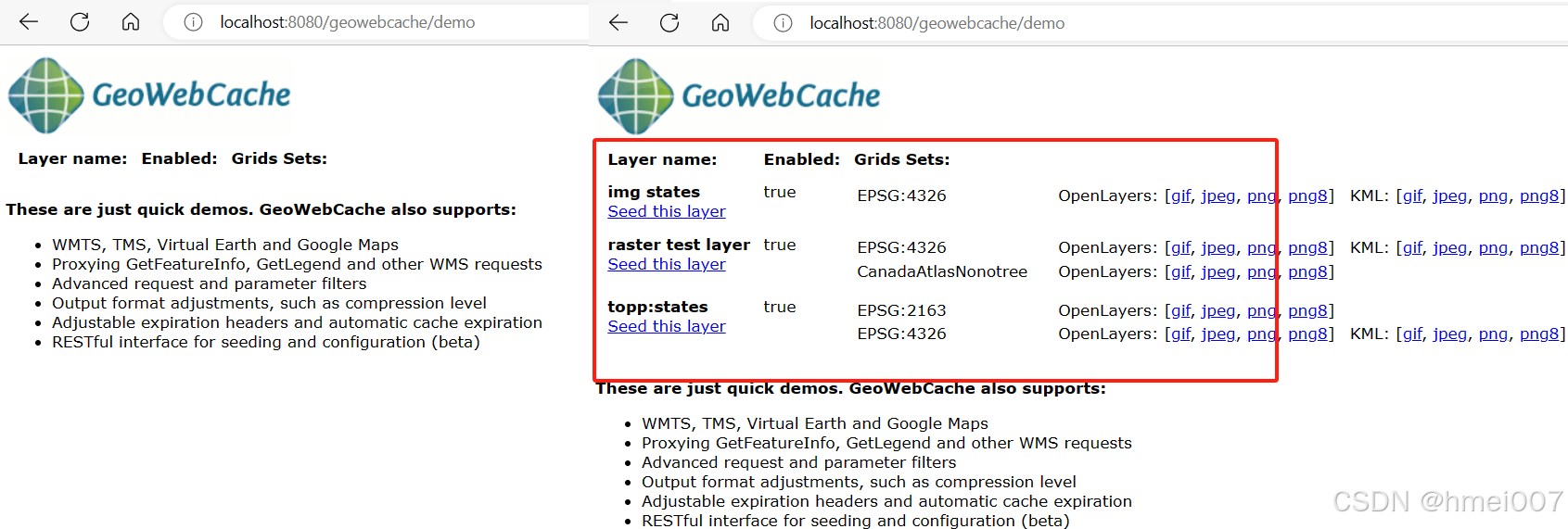Select the EPSG:2163 grid set text
Viewport: 1568px width, 529px height.
[x=901, y=310]
